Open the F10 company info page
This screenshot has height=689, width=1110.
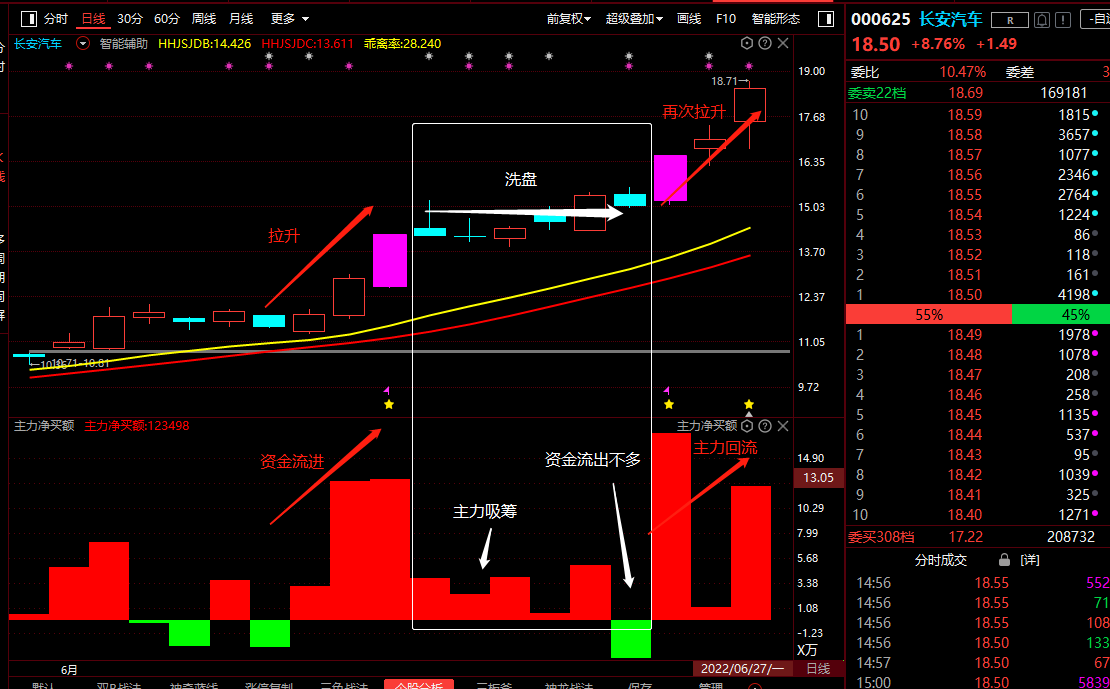pyautogui.click(x=726, y=18)
